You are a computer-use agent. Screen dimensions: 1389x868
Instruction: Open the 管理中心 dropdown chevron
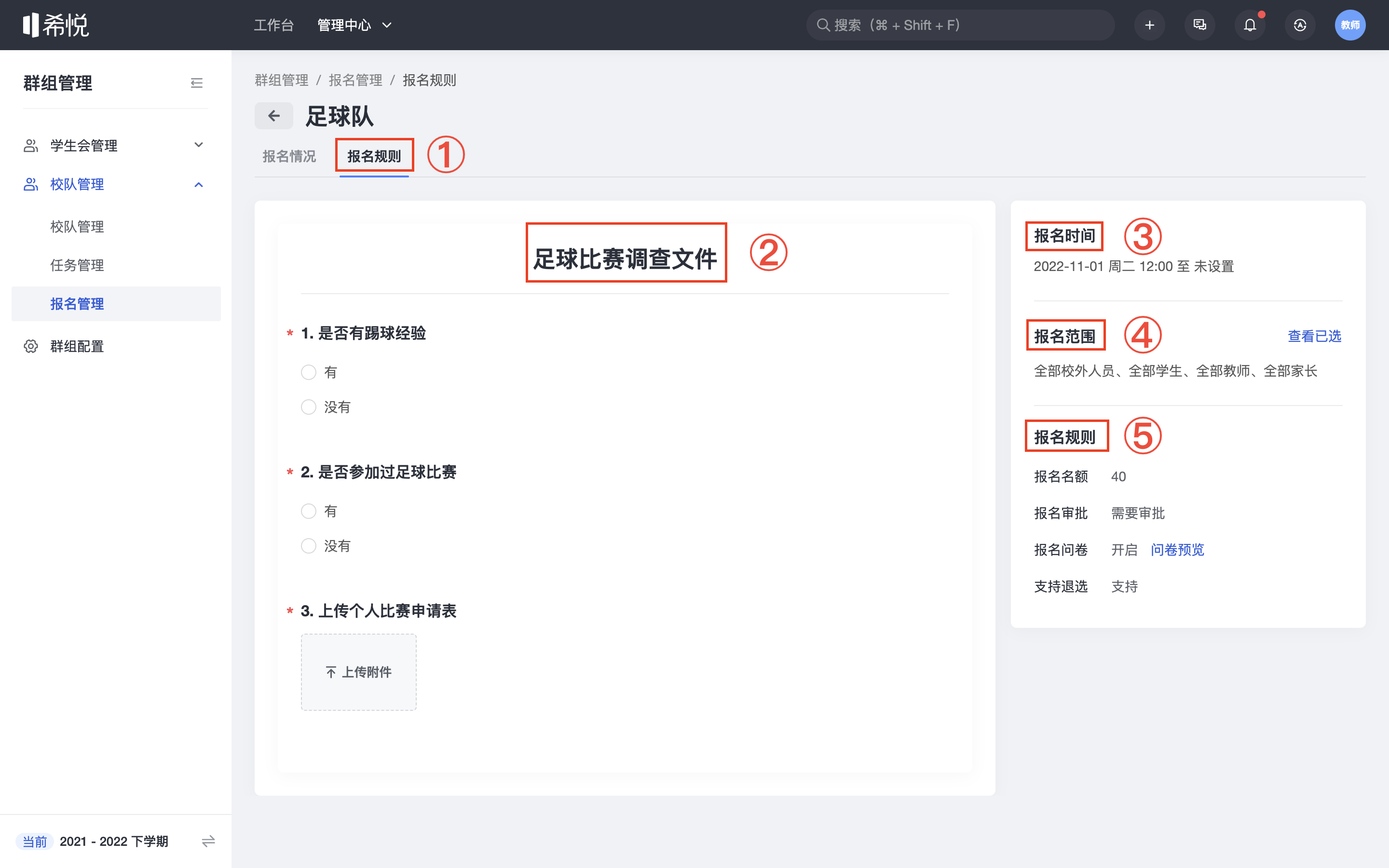pyautogui.click(x=387, y=25)
